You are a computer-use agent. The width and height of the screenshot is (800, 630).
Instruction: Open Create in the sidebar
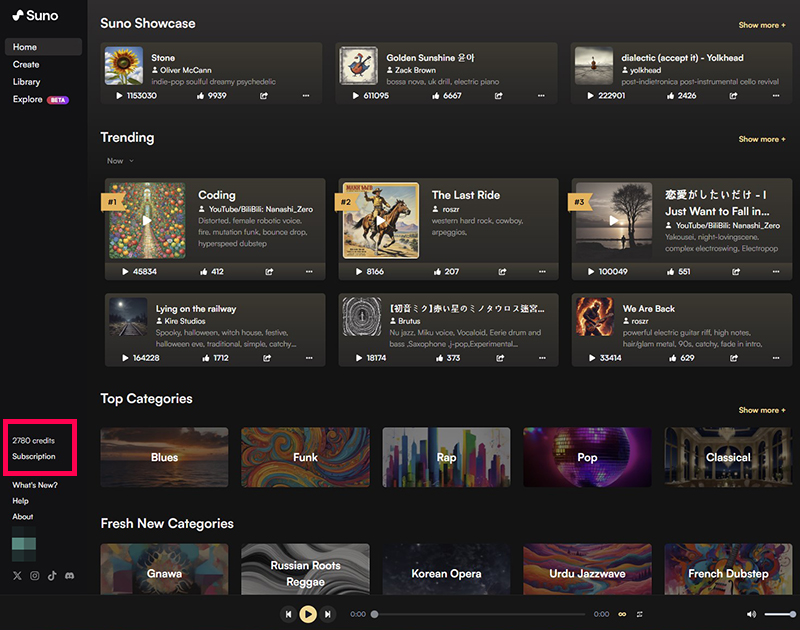[26, 64]
